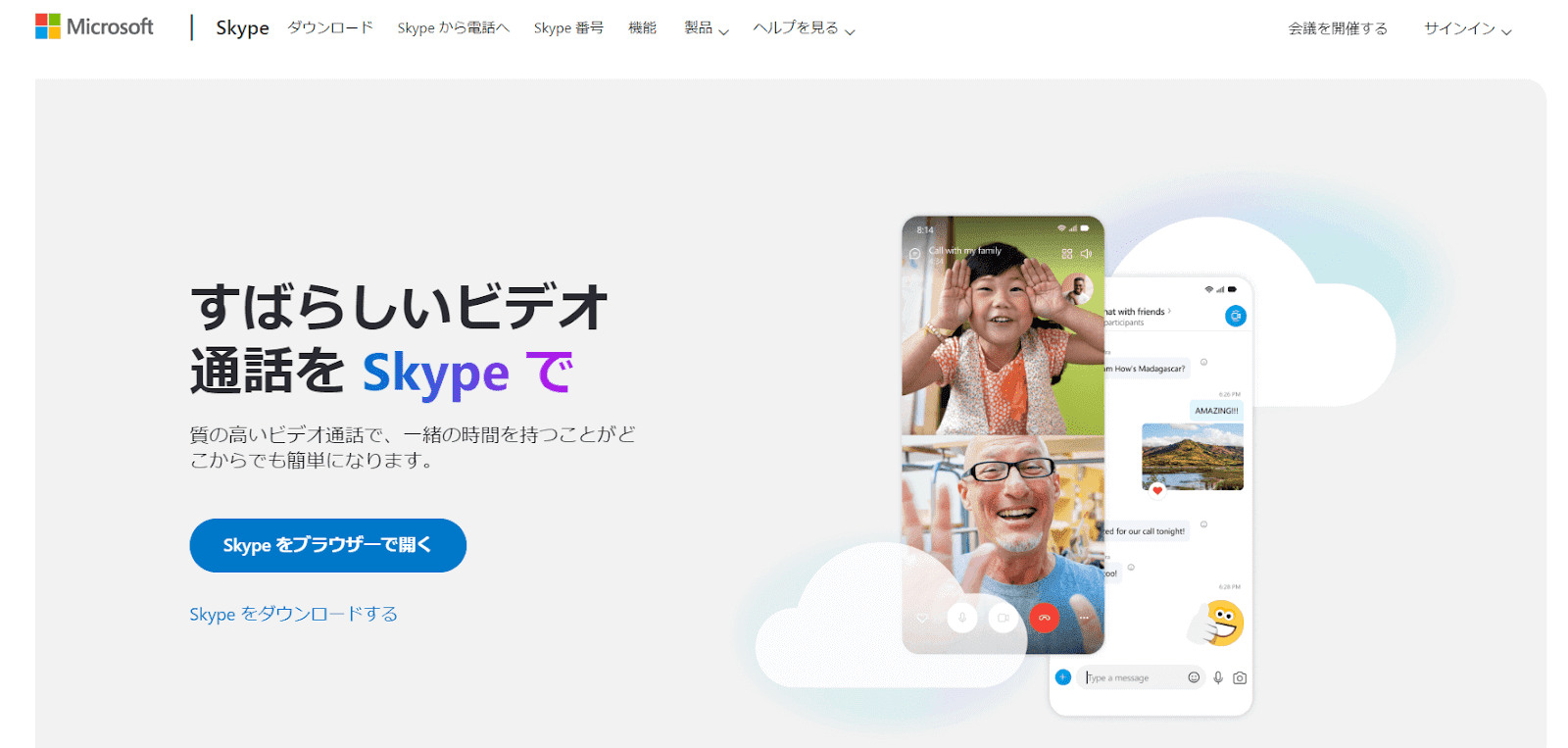This screenshot has height=748, width=1568.
Task: Select the 機能 menu item
Action: coord(642,27)
